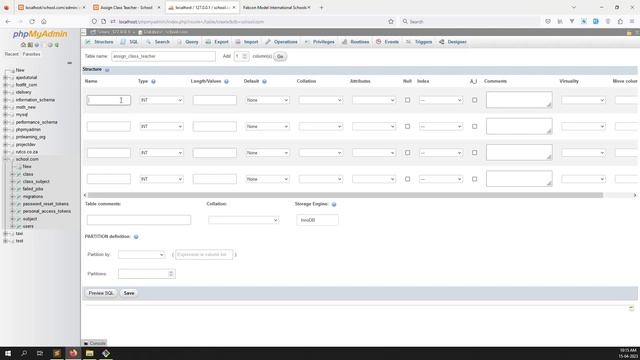Click the phpMyAdmin home icon
The height and width of the screenshot is (360, 640).
(x=23, y=45)
